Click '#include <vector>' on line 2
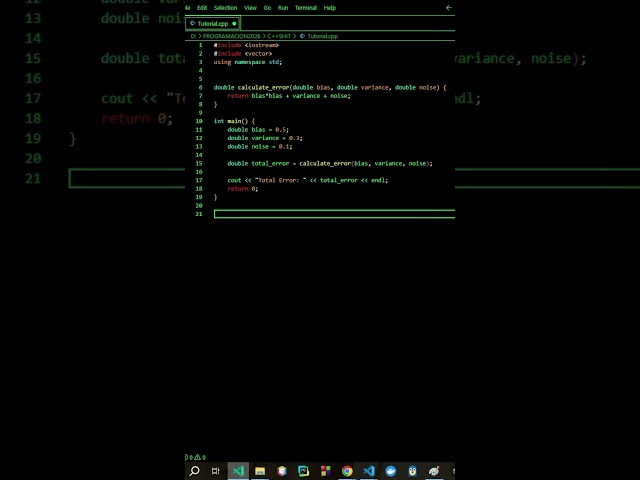640x480 pixels. (243, 54)
